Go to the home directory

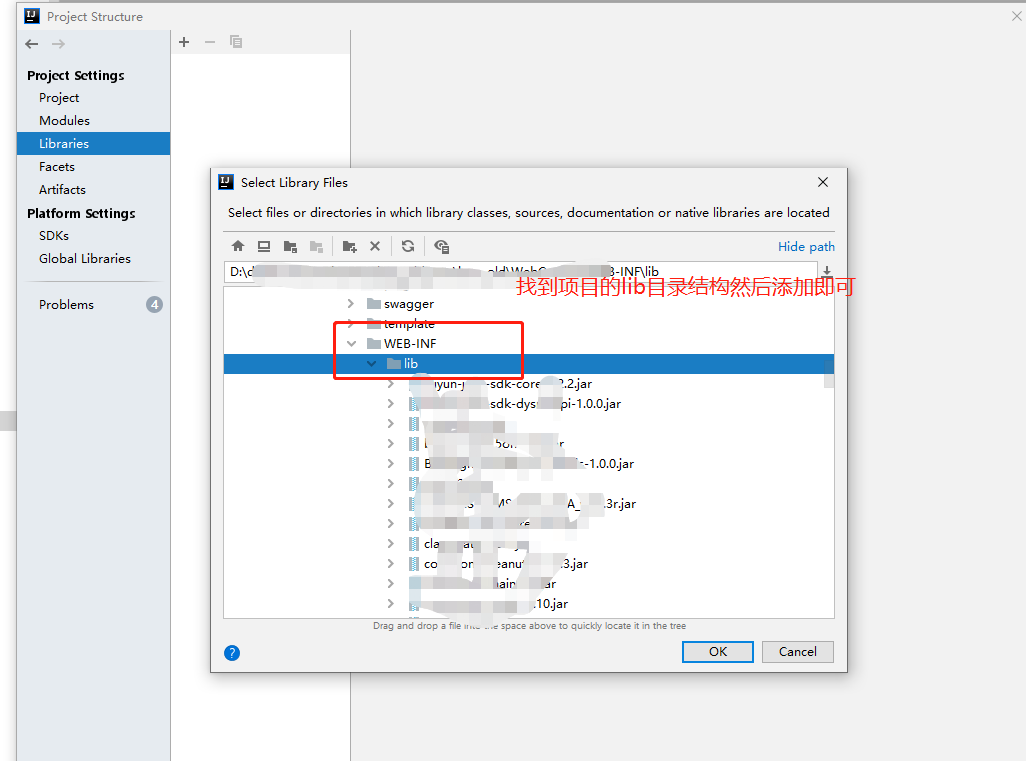click(238, 246)
